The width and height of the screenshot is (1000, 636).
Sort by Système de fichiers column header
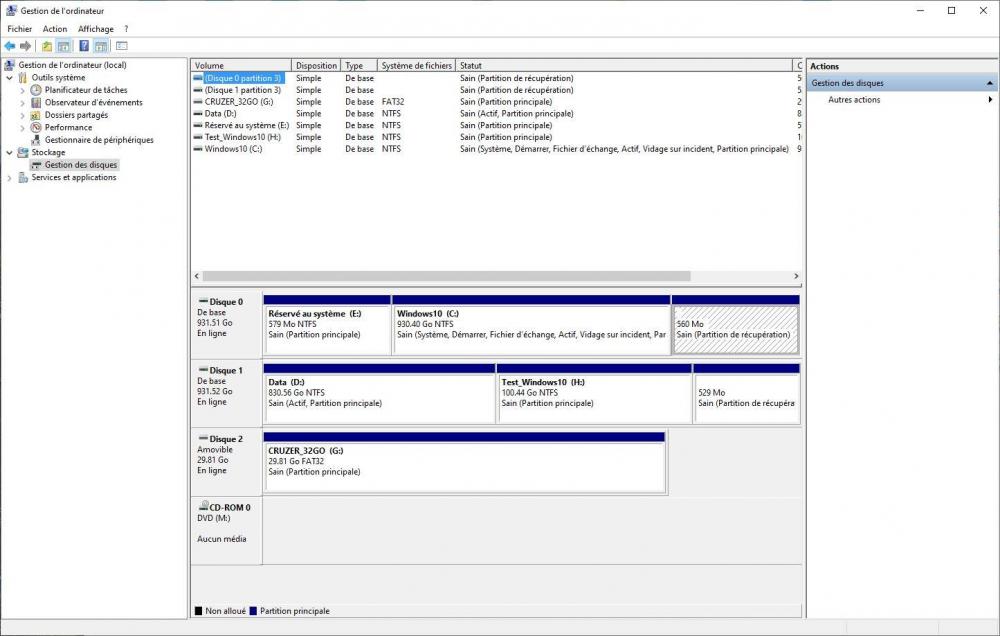click(416, 66)
